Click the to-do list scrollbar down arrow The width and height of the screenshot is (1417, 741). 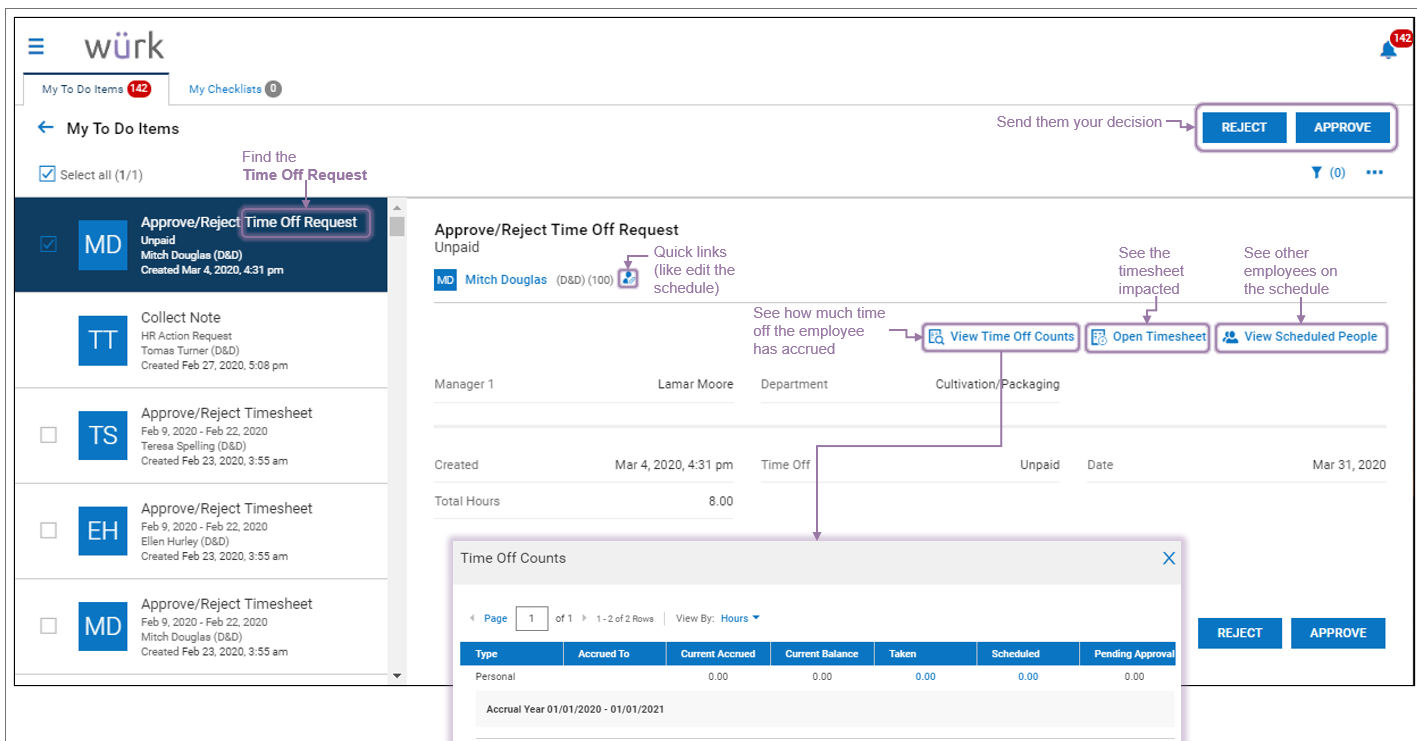[397, 676]
